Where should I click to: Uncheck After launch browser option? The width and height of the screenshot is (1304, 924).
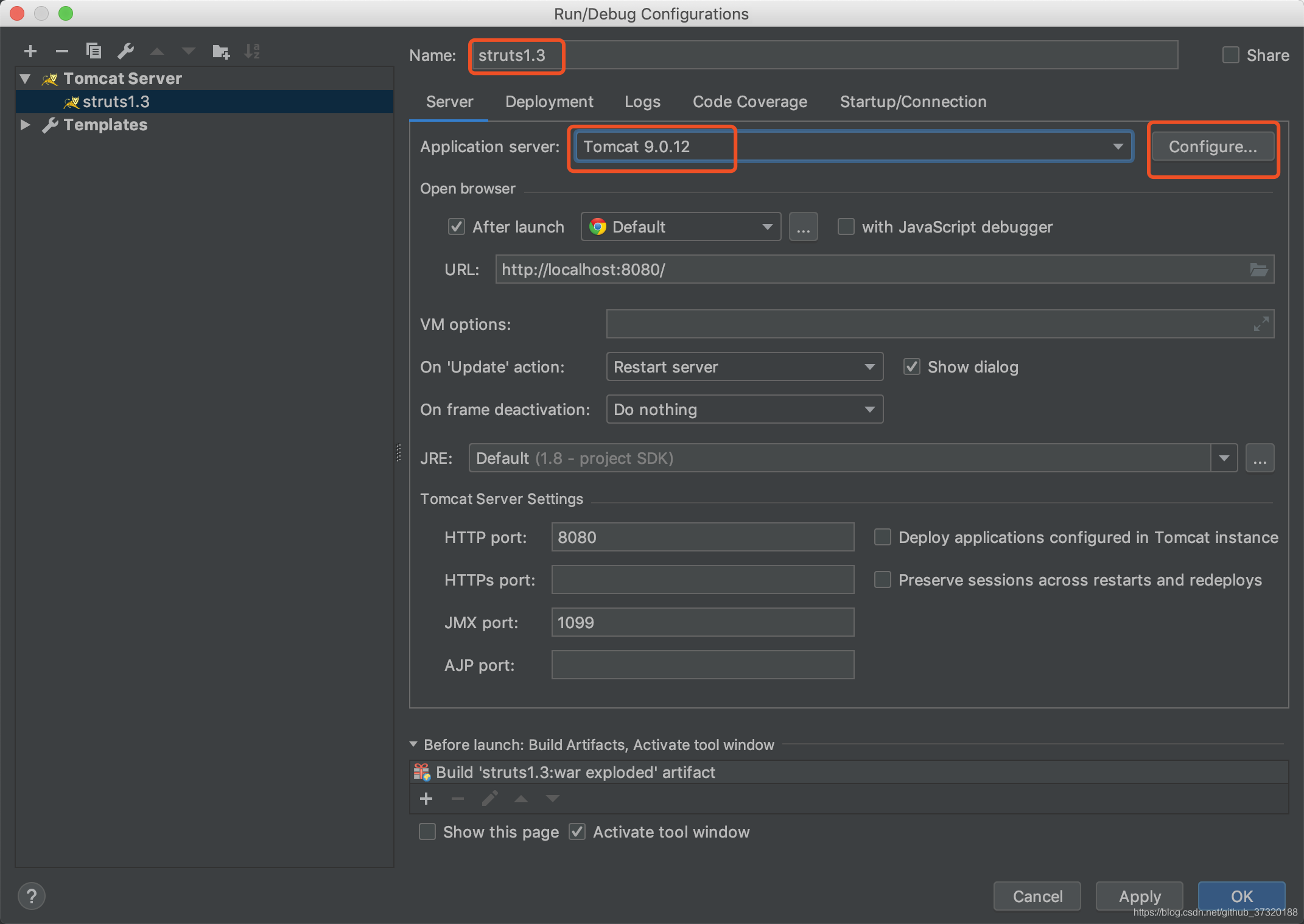[457, 227]
